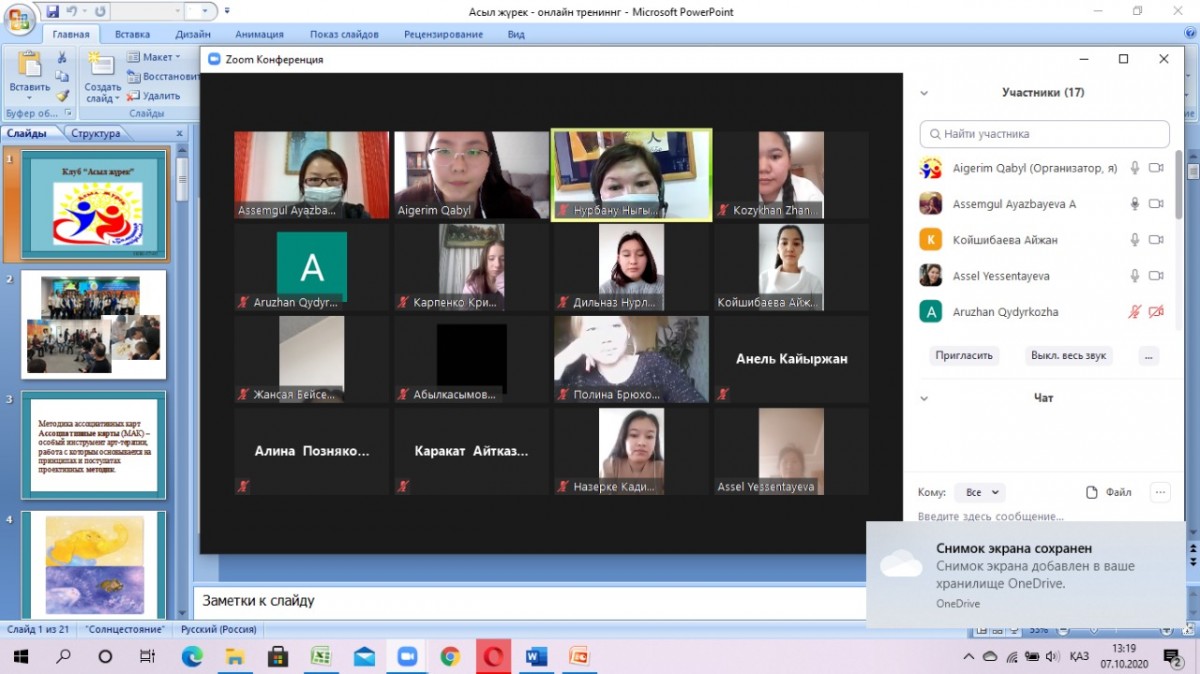The image size is (1200, 674).
Task: Switch to the Вставка ribbon tab
Action: [133, 34]
